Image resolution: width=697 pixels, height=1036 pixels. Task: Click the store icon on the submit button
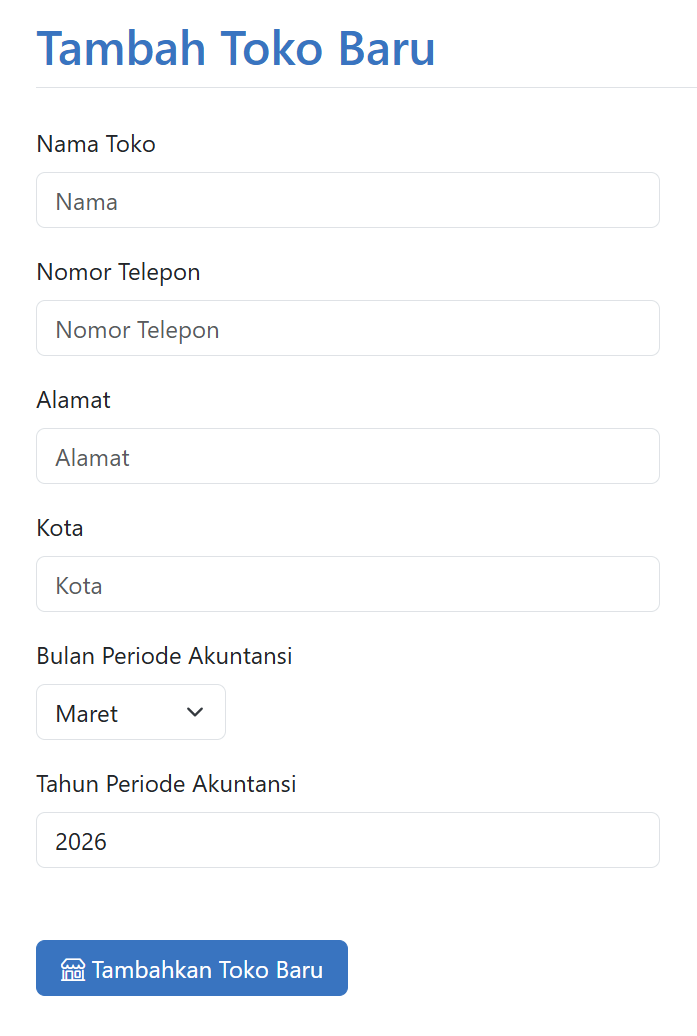pos(72,968)
